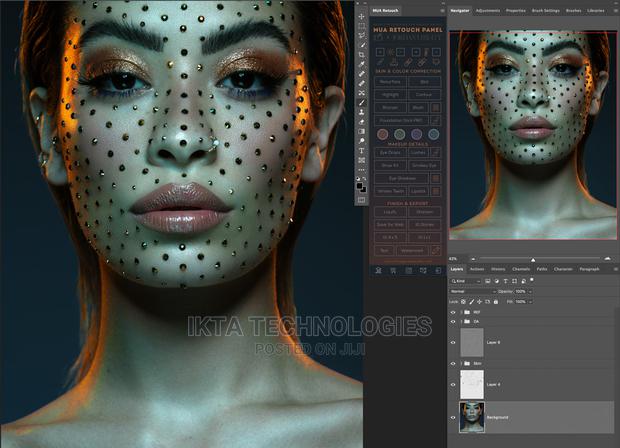620x448 pixels.
Task: Filter layers by shape layers icon
Action: 514,281
